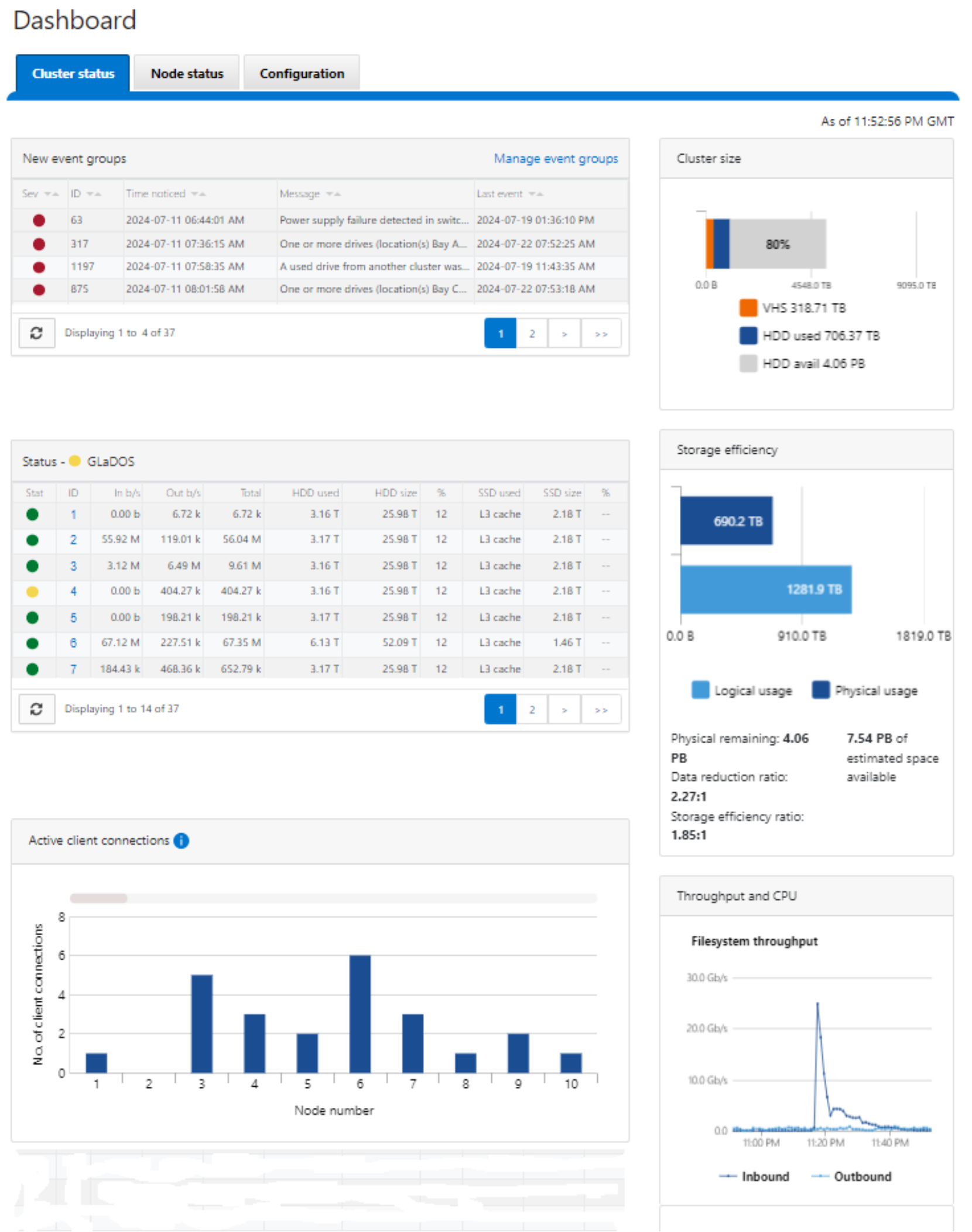Sort events by Time noticed column

(166, 194)
